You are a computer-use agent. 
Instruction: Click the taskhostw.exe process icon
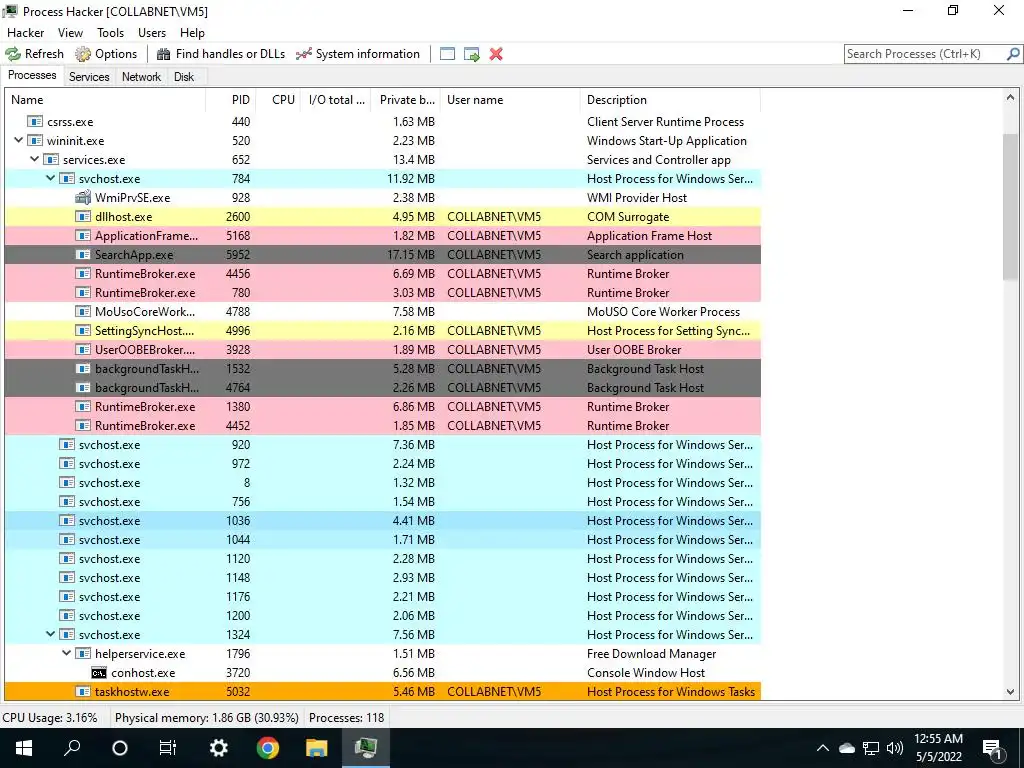click(83, 692)
